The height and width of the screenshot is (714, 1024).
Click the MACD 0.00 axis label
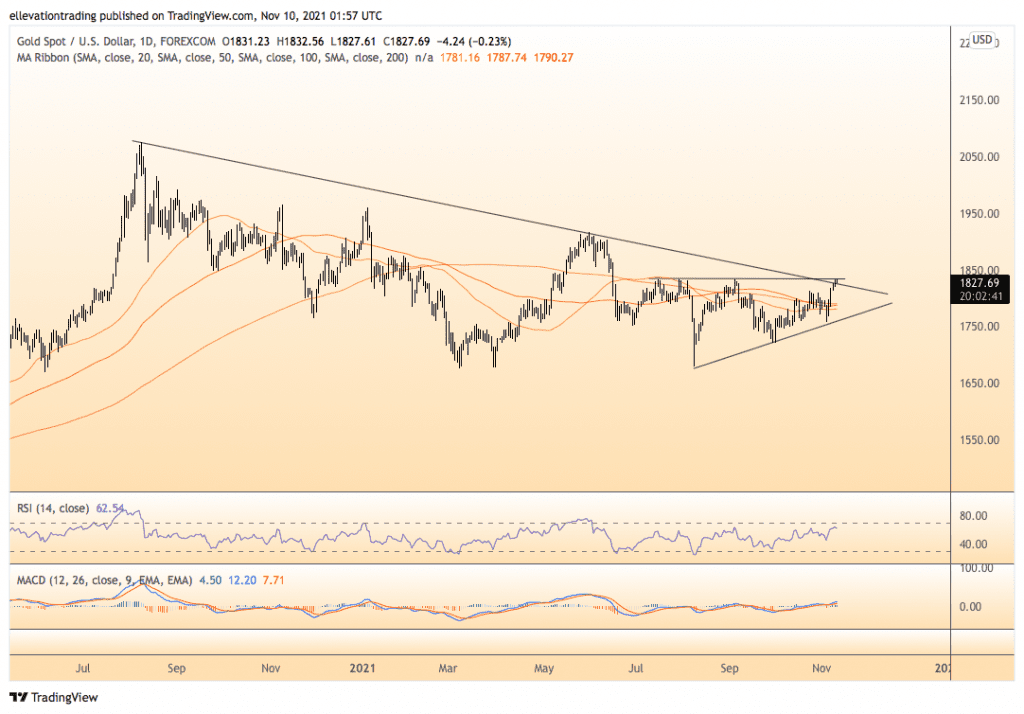pos(970,607)
